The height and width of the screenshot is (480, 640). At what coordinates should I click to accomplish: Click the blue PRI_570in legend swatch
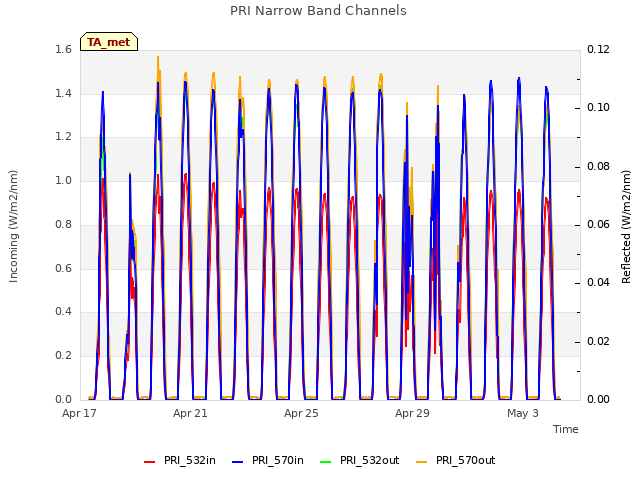(x=238, y=462)
